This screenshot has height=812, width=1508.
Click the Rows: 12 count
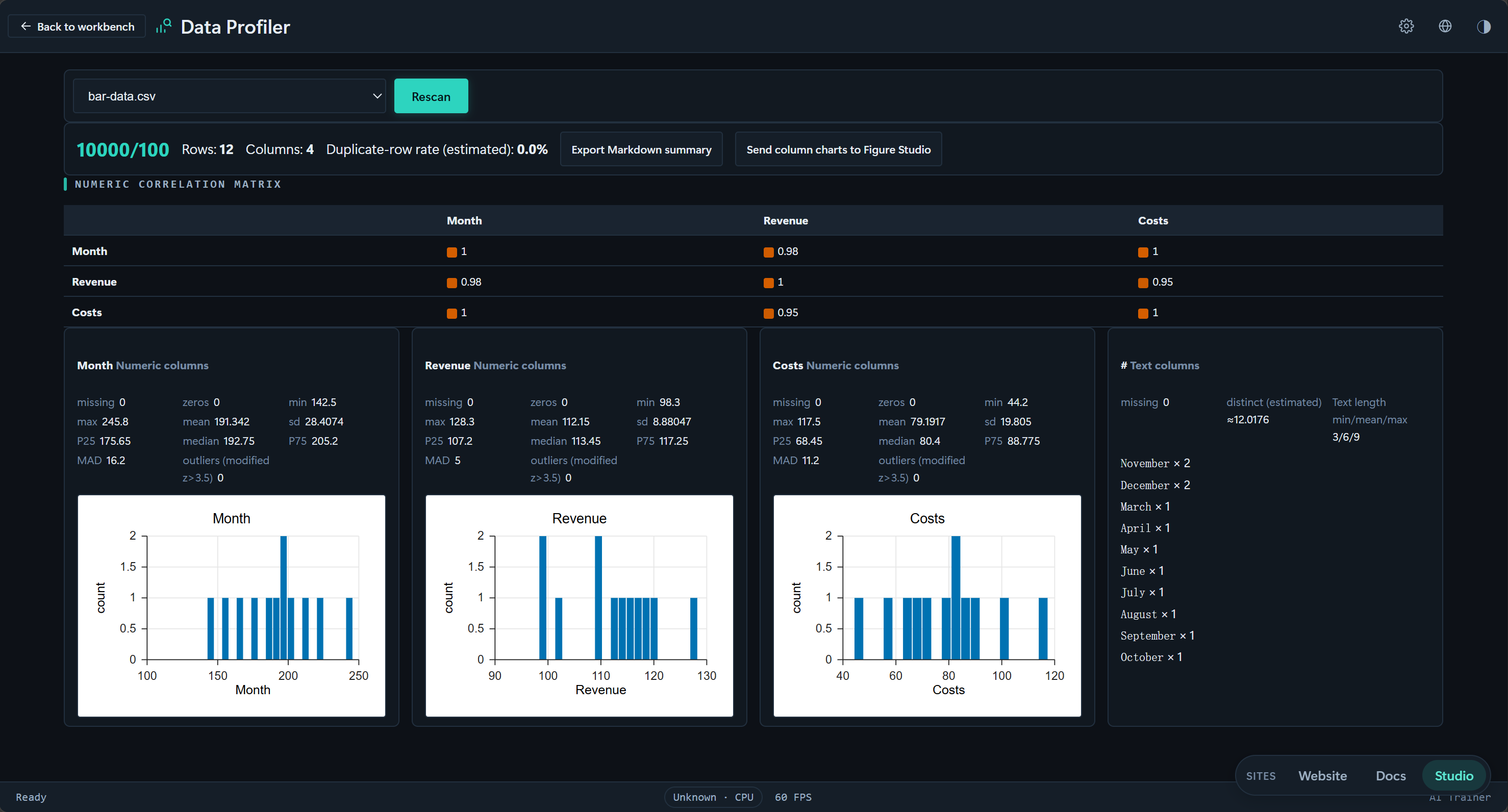coord(207,149)
